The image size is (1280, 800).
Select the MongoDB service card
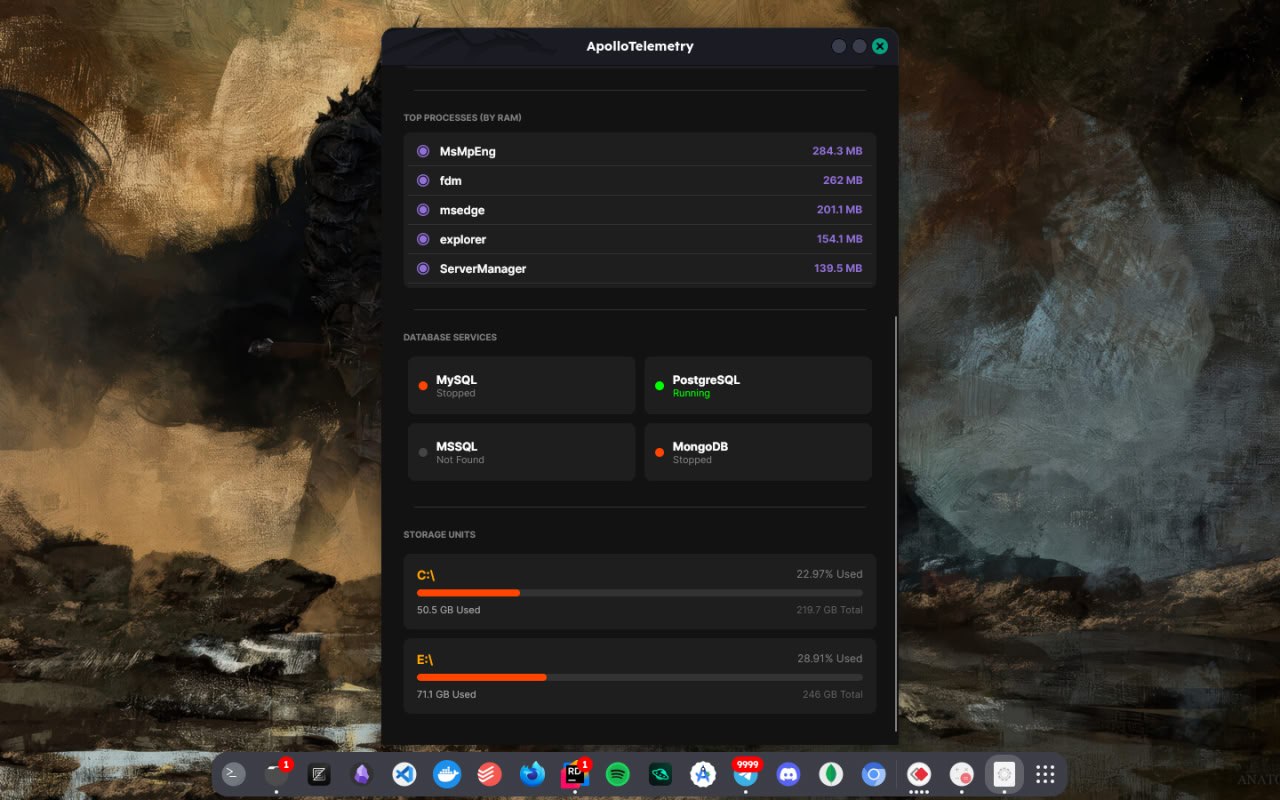[758, 452]
